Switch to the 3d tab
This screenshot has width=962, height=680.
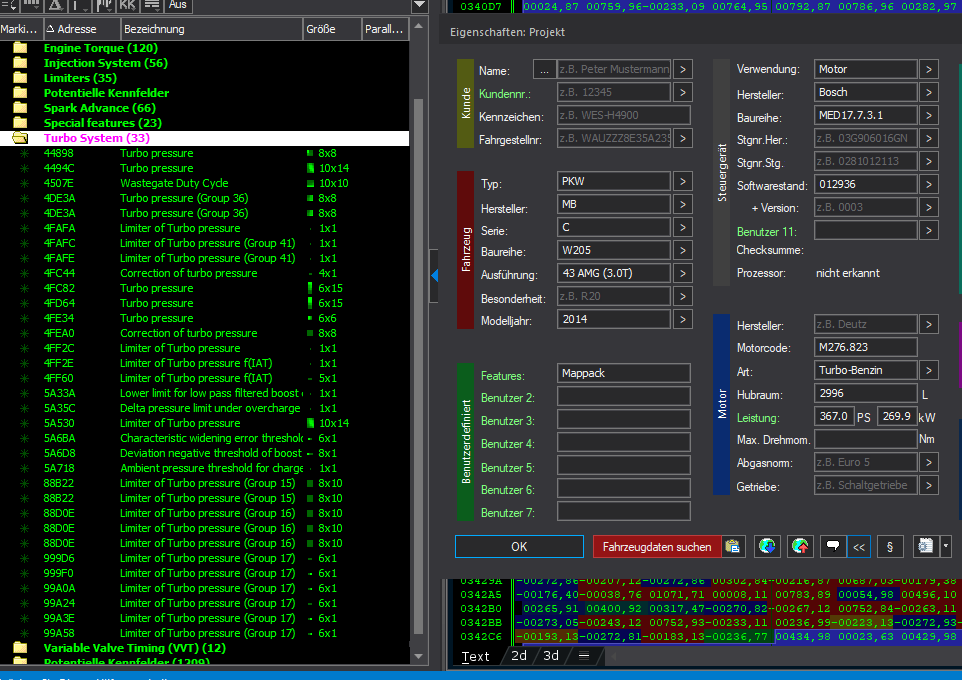coord(551,656)
